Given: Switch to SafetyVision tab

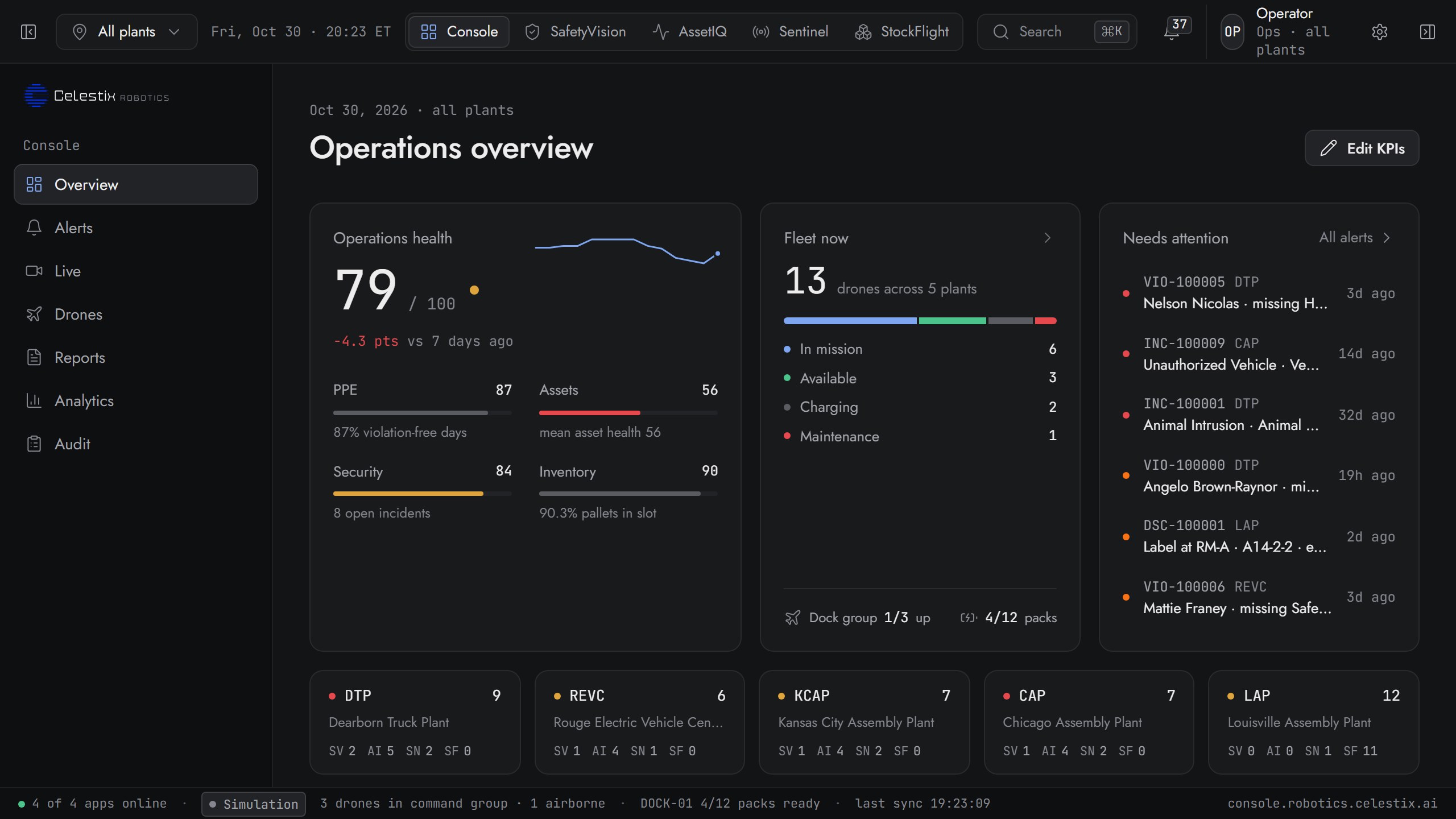Looking at the screenshot, I should coord(576,32).
